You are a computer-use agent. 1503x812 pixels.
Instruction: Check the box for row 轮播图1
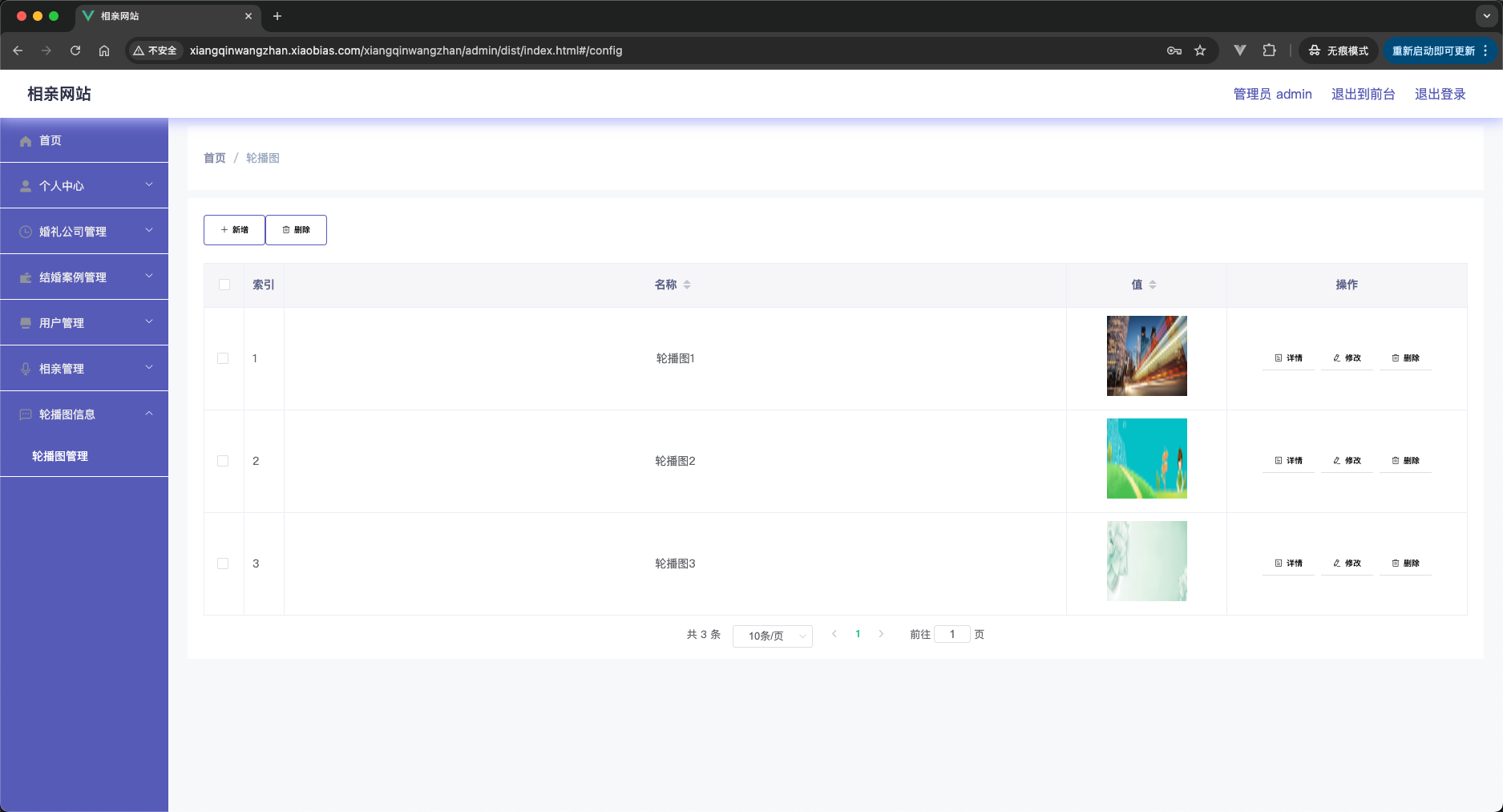click(223, 358)
